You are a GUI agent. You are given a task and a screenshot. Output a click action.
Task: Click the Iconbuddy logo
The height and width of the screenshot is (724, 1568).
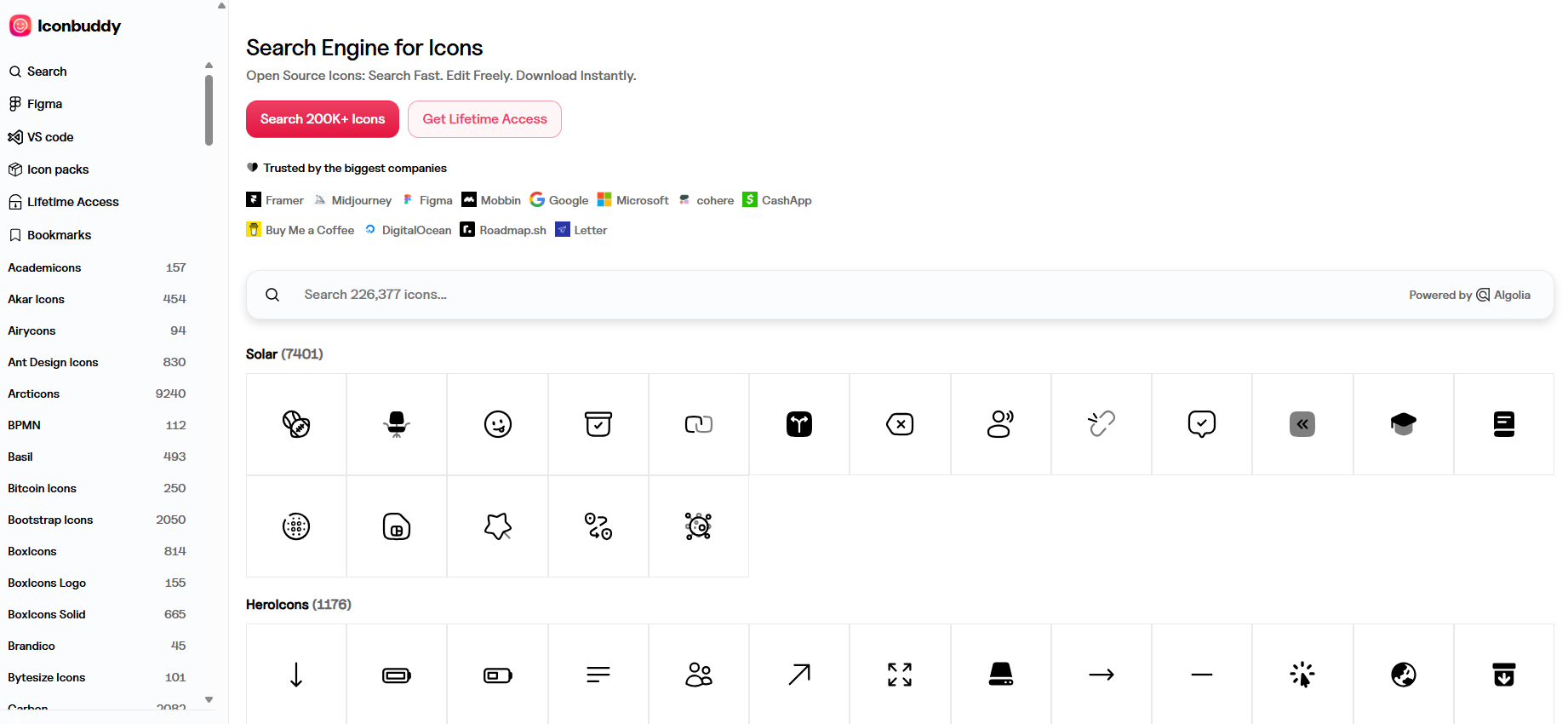66,26
